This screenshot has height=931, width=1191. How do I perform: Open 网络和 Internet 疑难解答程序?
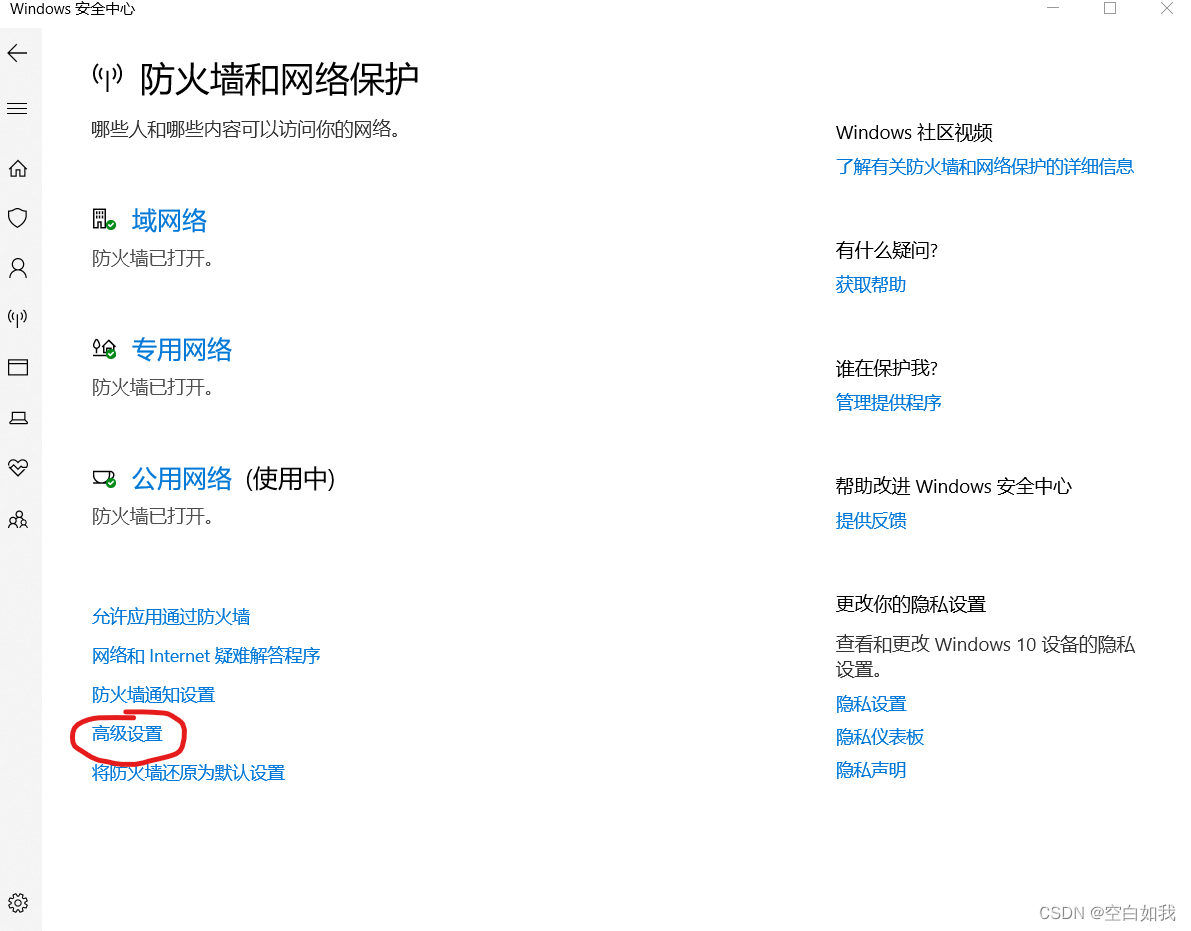pyautogui.click(x=206, y=655)
